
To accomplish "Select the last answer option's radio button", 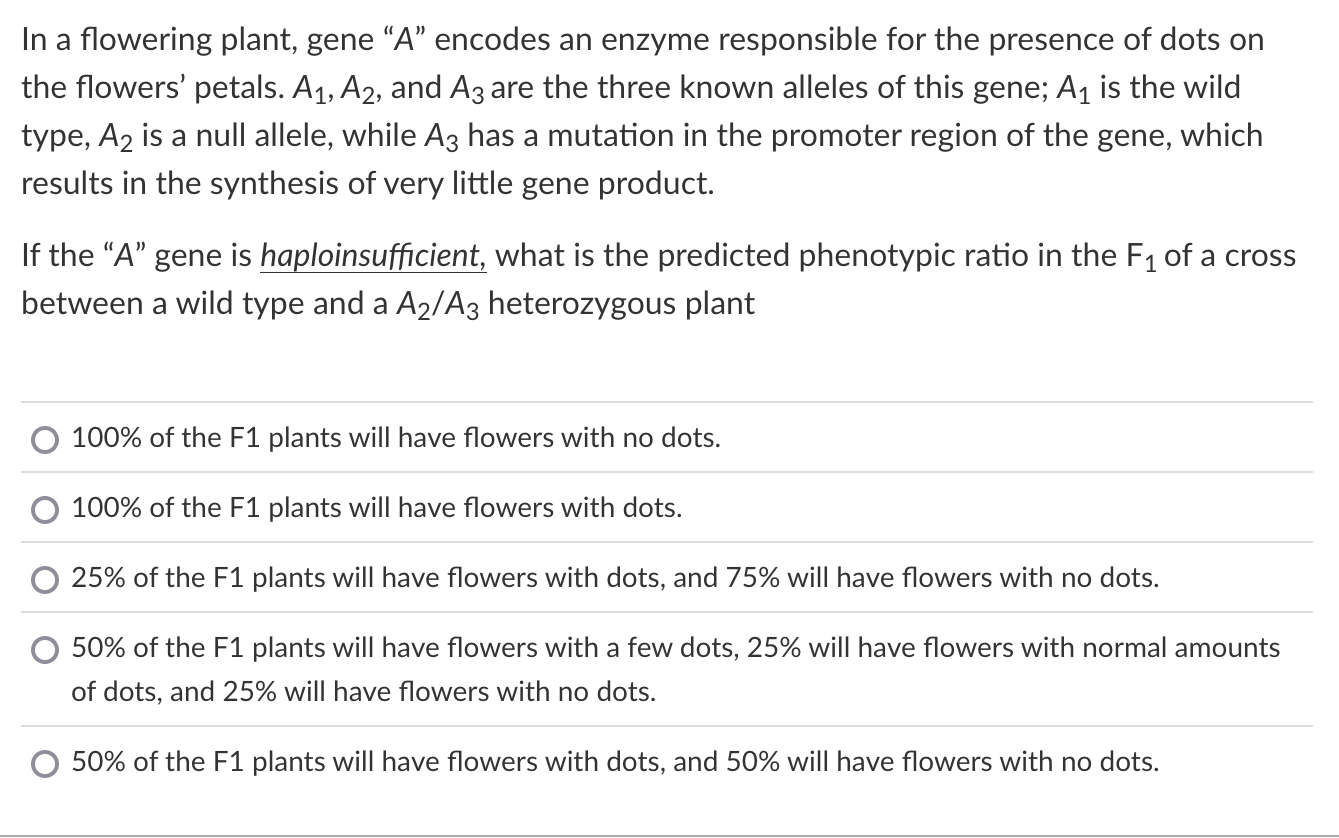I will (x=43, y=762).
